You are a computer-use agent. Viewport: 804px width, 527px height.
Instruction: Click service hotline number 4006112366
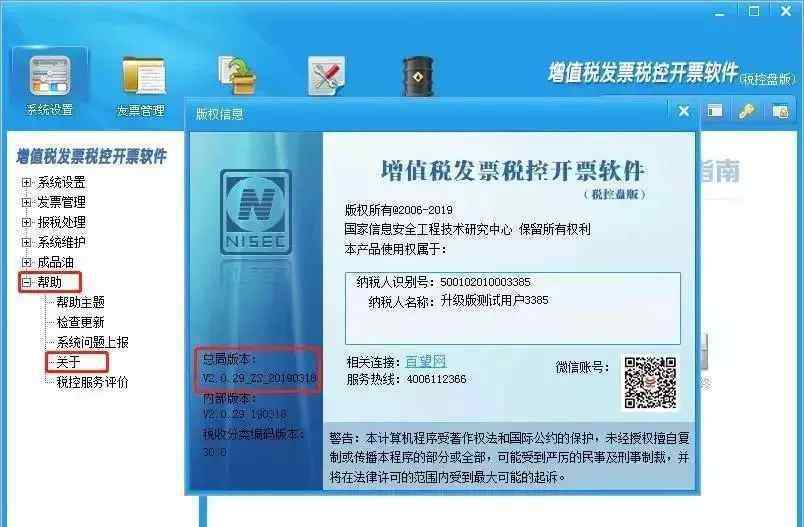436,379
